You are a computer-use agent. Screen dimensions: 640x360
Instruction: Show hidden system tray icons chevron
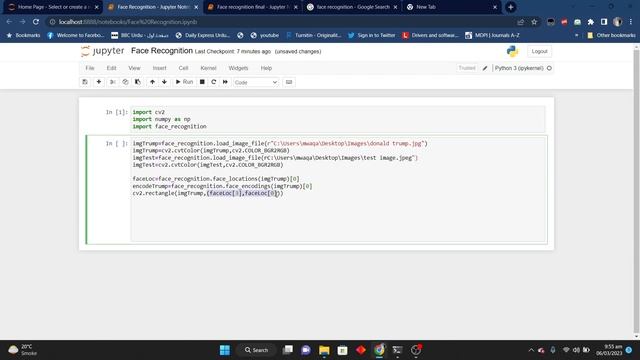coord(531,350)
